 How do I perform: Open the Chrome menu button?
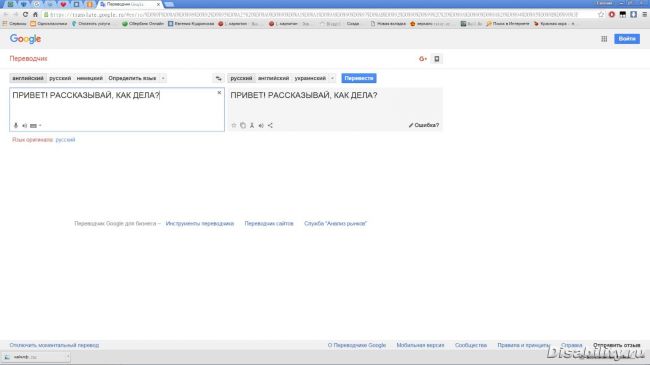click(644, 15)
